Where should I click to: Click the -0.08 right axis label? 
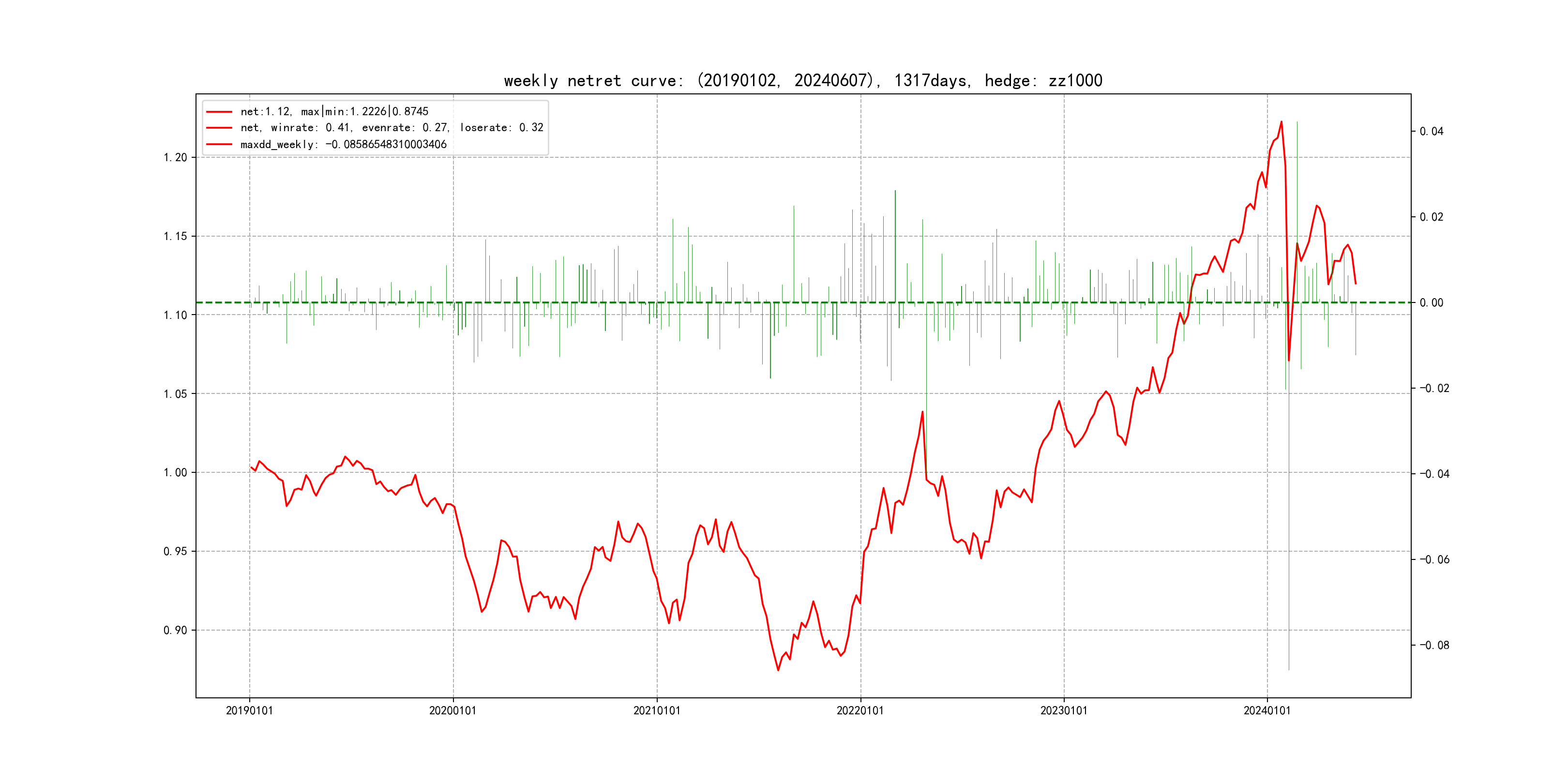coord(1434,645)
